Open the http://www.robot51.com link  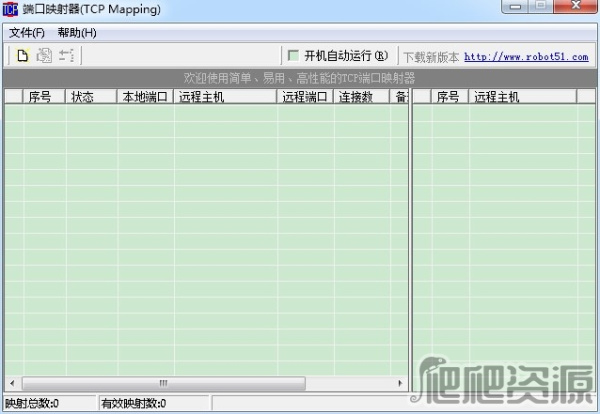[526, 57]
